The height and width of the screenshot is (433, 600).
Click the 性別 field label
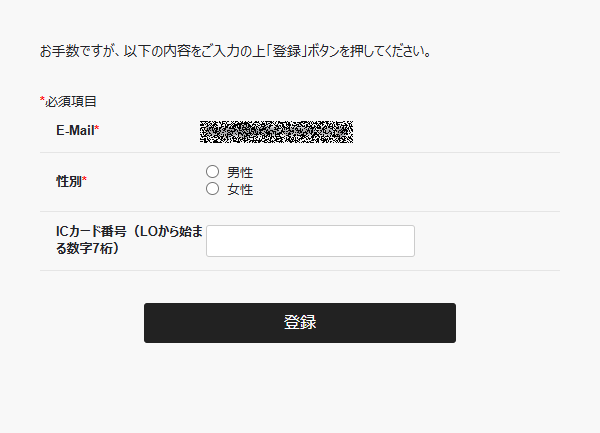[69, 181]
